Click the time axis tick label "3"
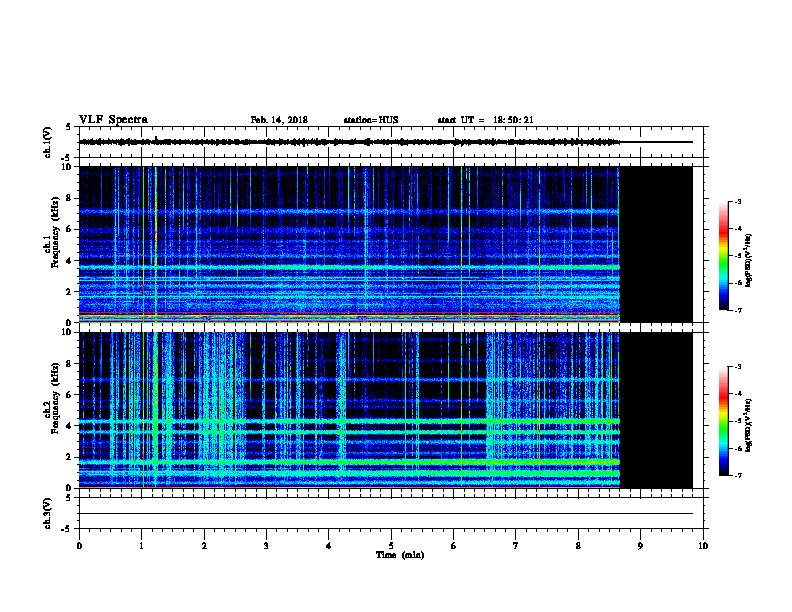This screenshot has width=792, height=612. point(266,546)
